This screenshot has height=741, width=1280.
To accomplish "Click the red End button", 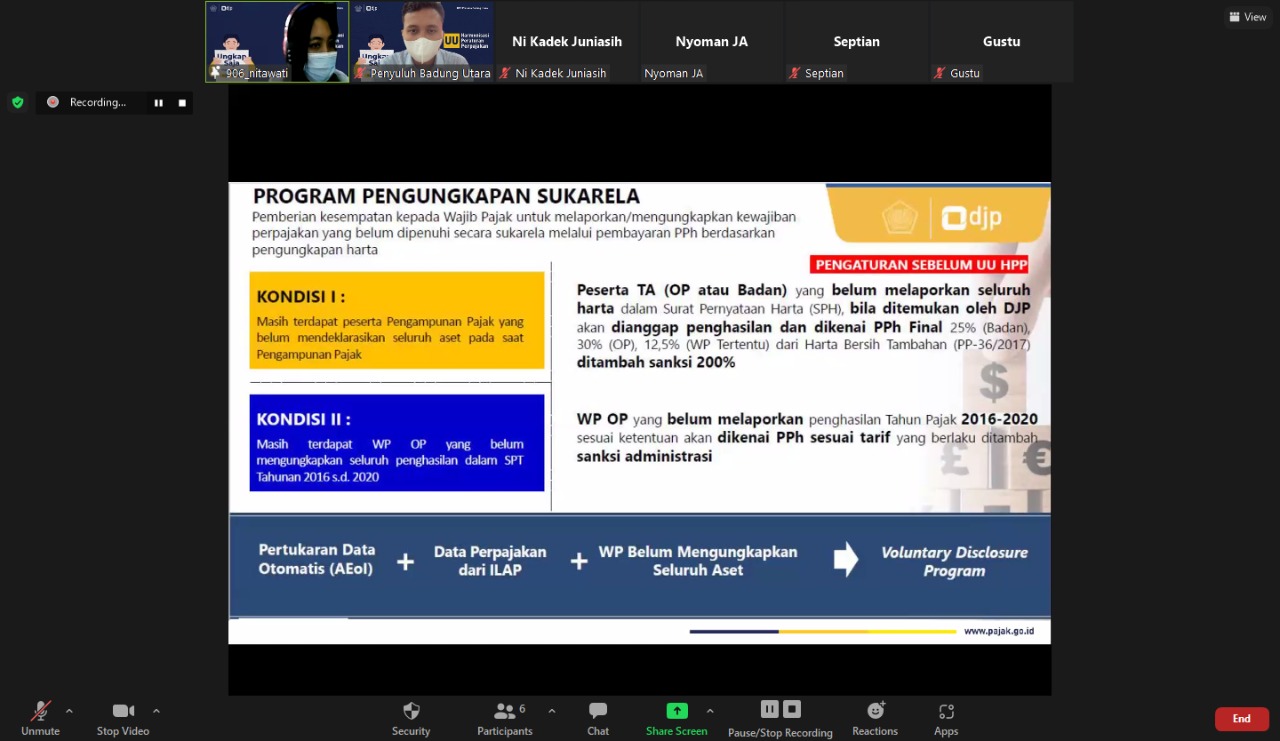I will point(1241,719).
